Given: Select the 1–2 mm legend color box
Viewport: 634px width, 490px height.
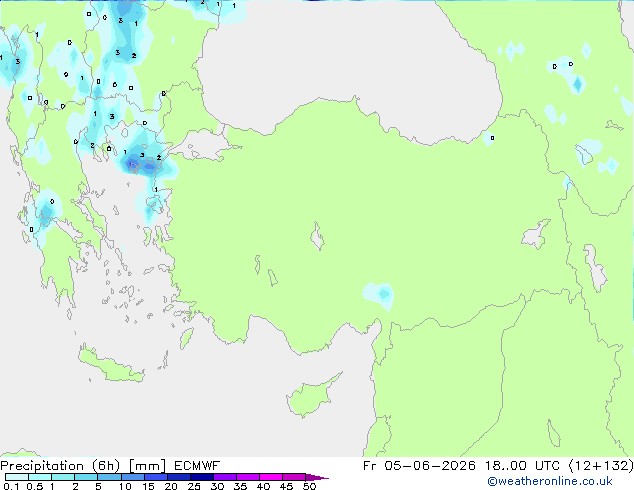Looking at the screenshot, I should pos(63,477).
